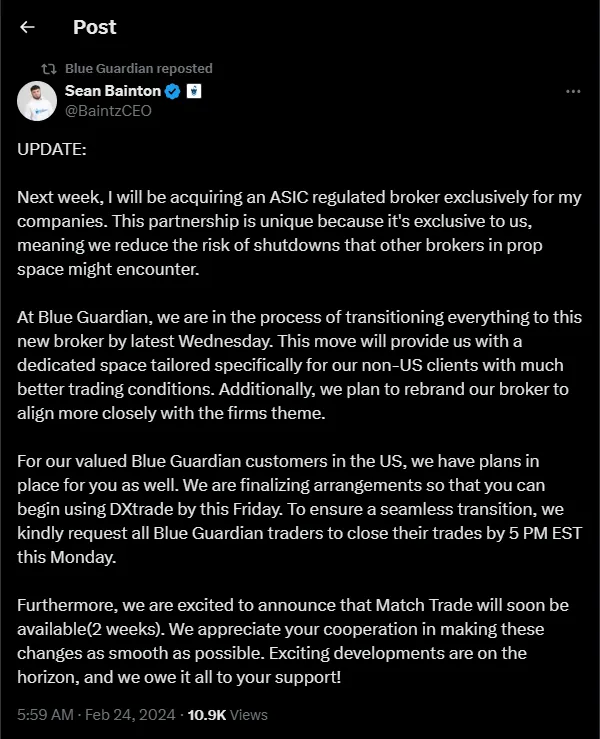Click the Views label
The height and width of the screenshot is (739, 600).
249,715
